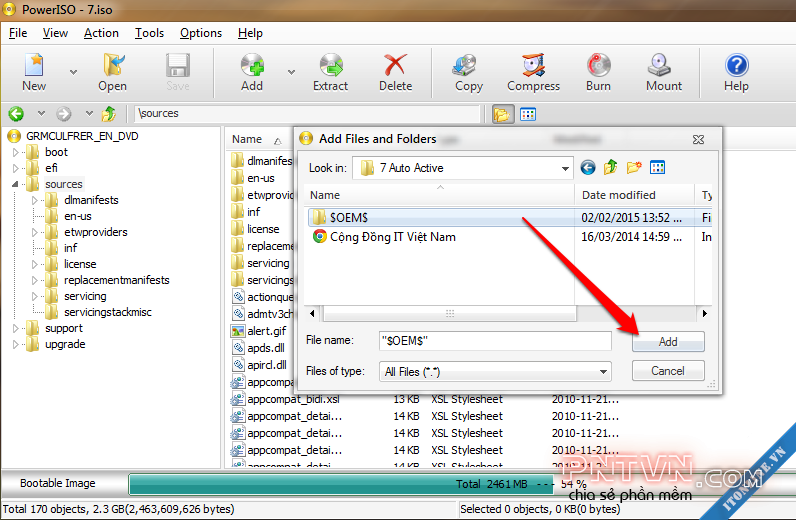
Task: Click the dialog's go back icon
Action: coord(588,168)
